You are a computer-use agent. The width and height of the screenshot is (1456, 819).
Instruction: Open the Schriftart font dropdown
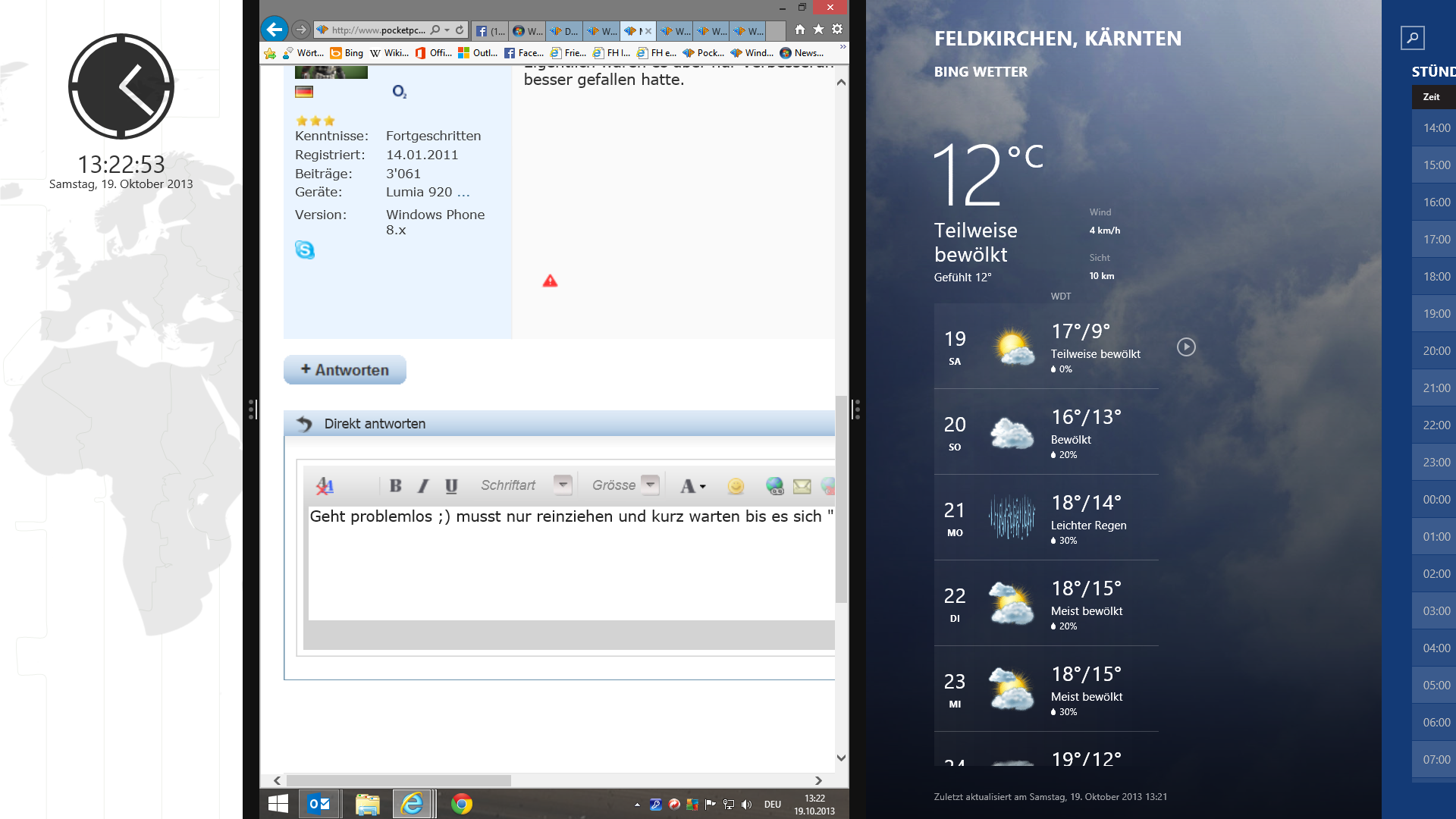point(562,485)
